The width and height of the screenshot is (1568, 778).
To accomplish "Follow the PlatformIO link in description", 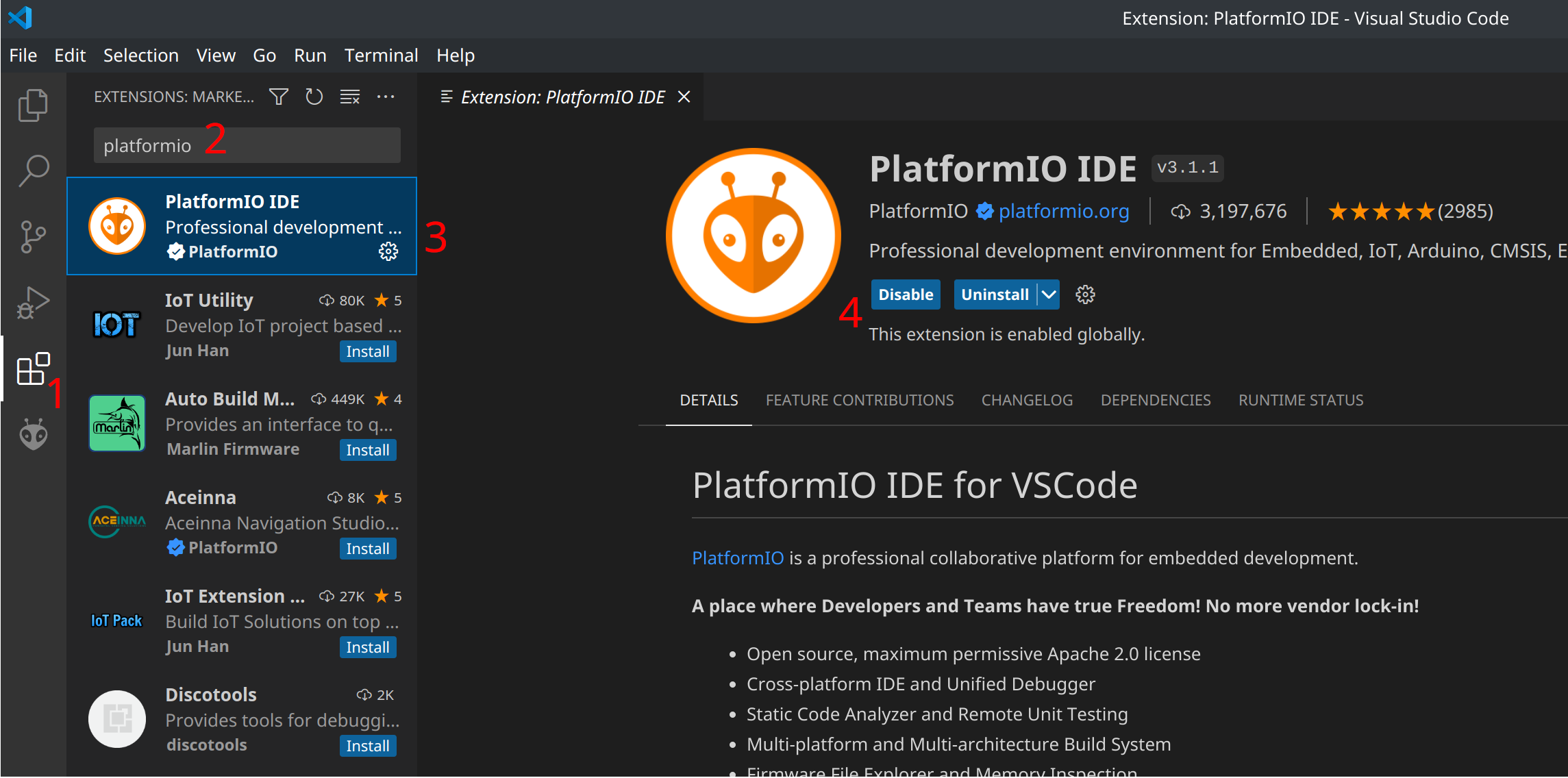I will [738, 557].
